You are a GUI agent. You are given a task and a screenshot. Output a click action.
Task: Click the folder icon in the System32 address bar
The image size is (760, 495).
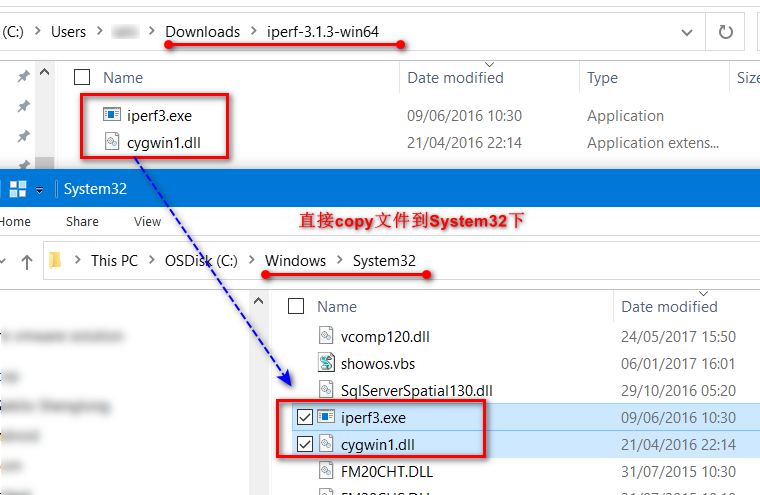click(x=55, y=260)
